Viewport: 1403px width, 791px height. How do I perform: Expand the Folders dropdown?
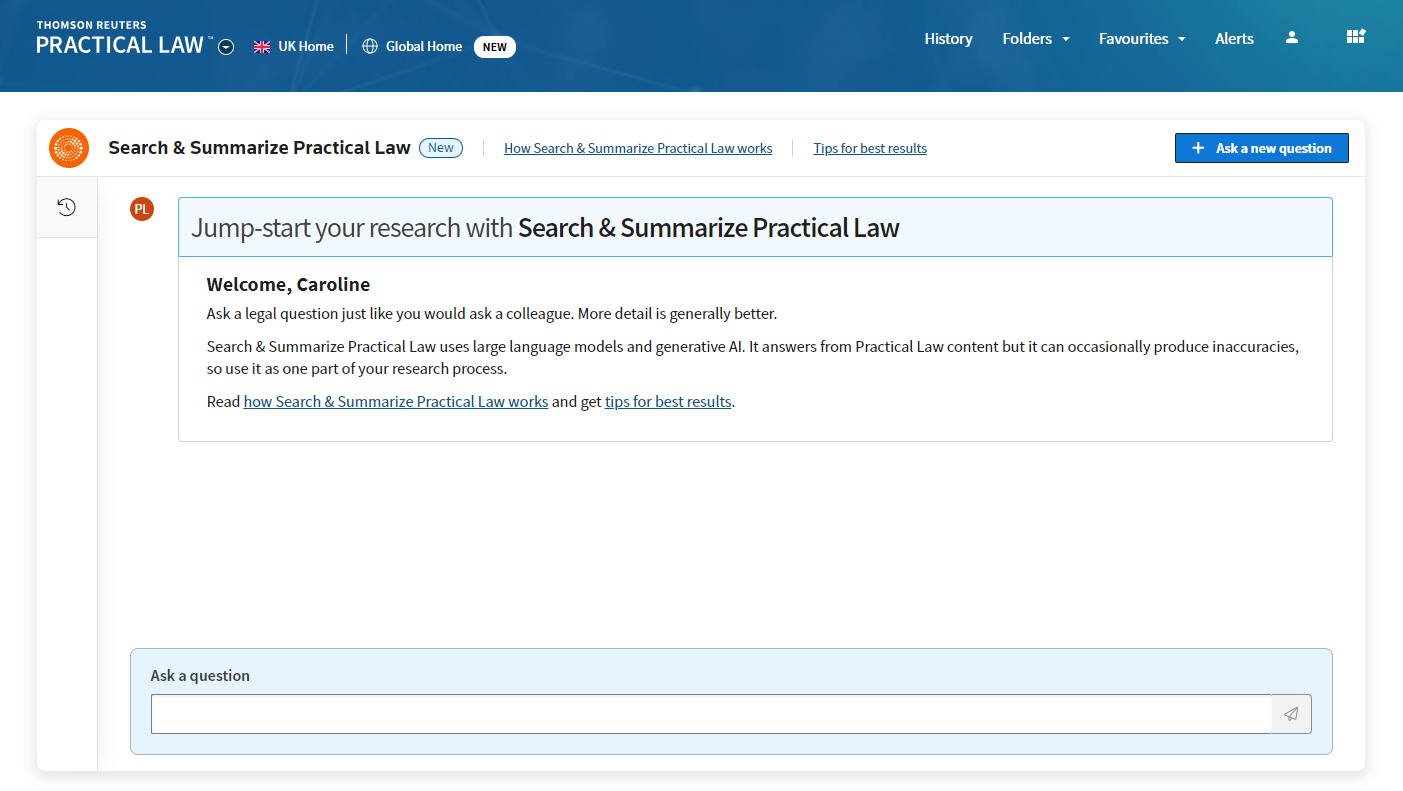pos(1035,39)
